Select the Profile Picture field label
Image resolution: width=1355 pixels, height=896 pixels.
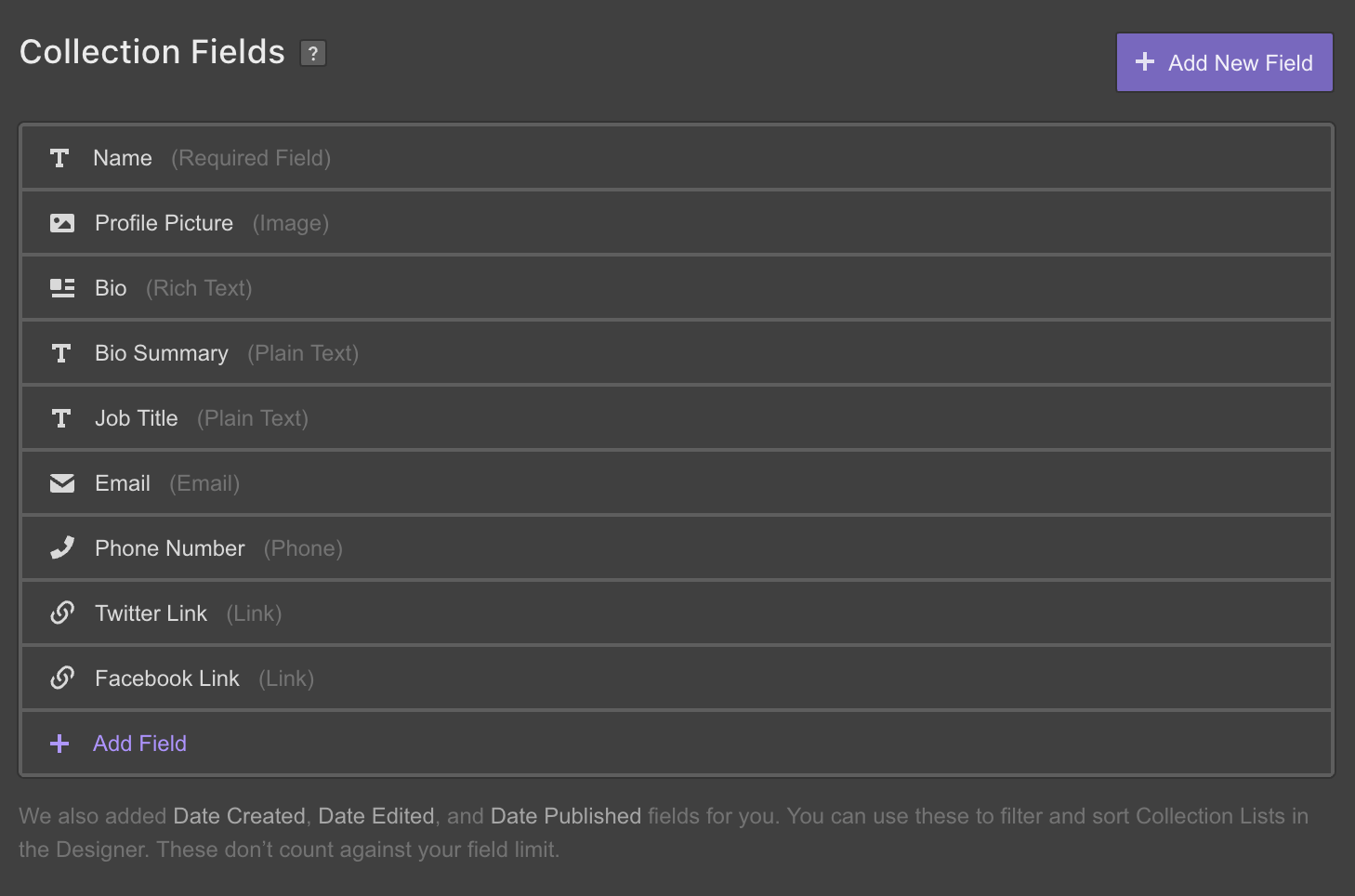pos(164,223)
